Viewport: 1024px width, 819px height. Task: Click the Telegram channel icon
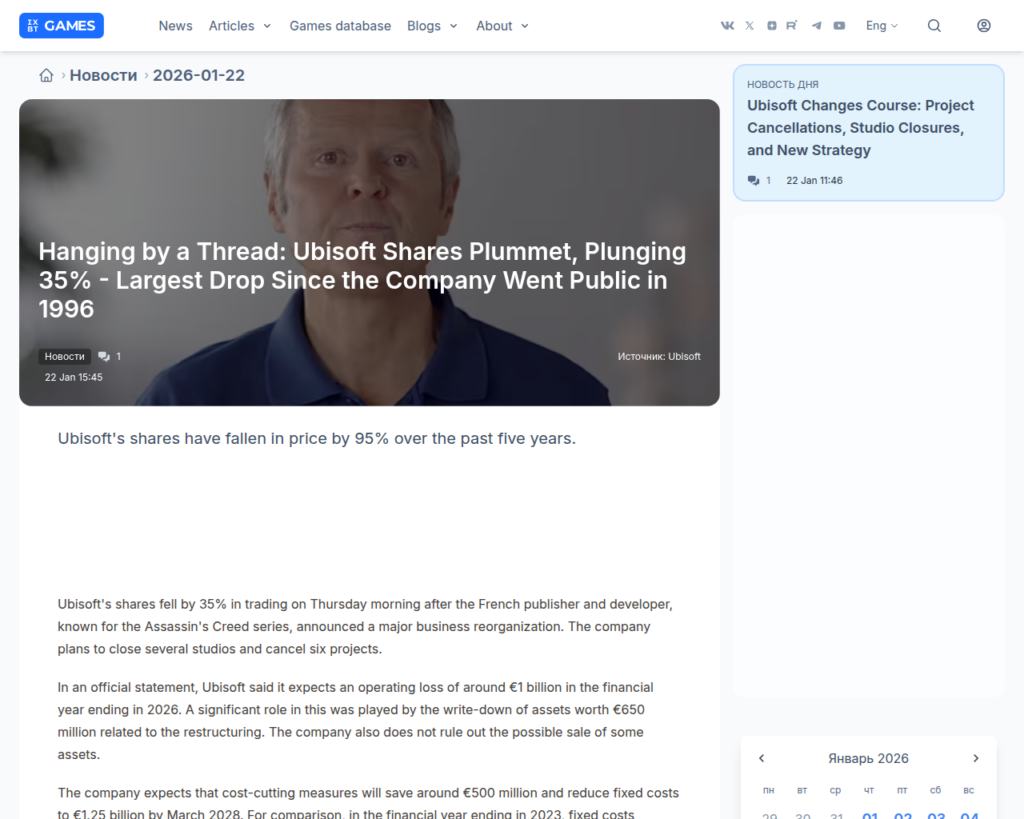pos(816,26)
